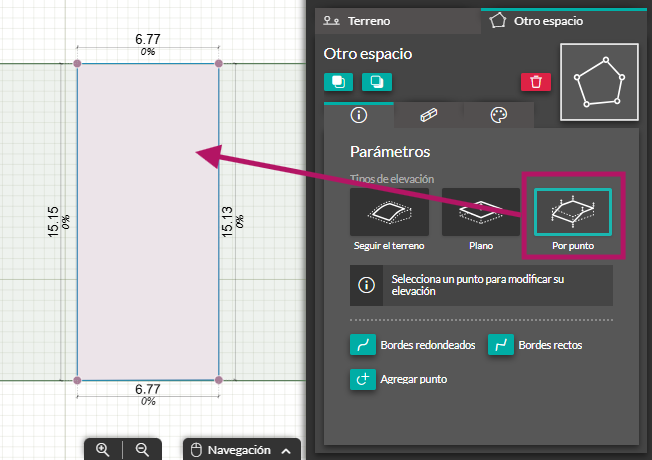This screenshot has height=460, width=652.
Task: Click the Agregar punto icon button
Action: pyautogui.click(x=363, y=379)
